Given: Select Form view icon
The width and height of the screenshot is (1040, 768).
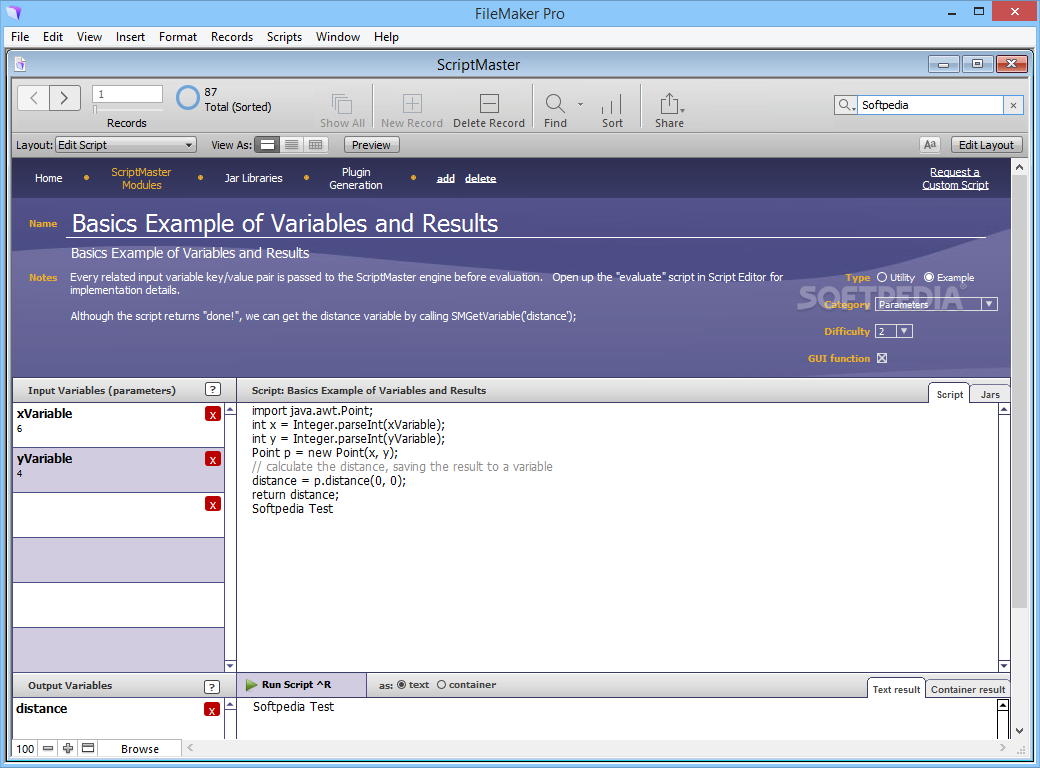Looking at the screenshot, I should pos(267,145).
